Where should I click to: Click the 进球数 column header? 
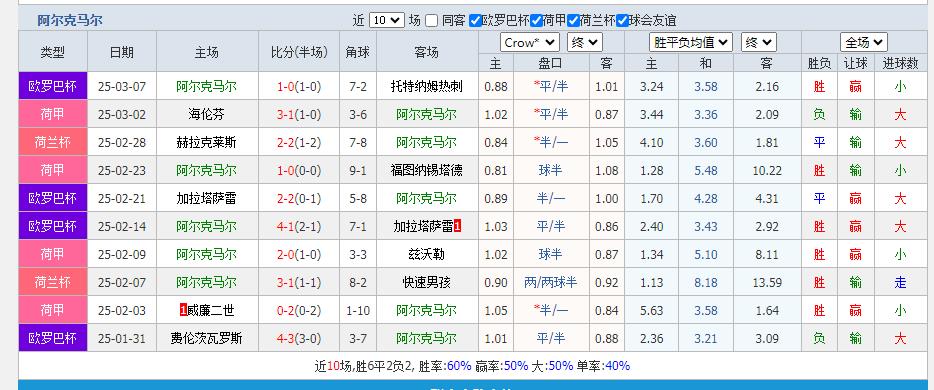pos(900,63)
